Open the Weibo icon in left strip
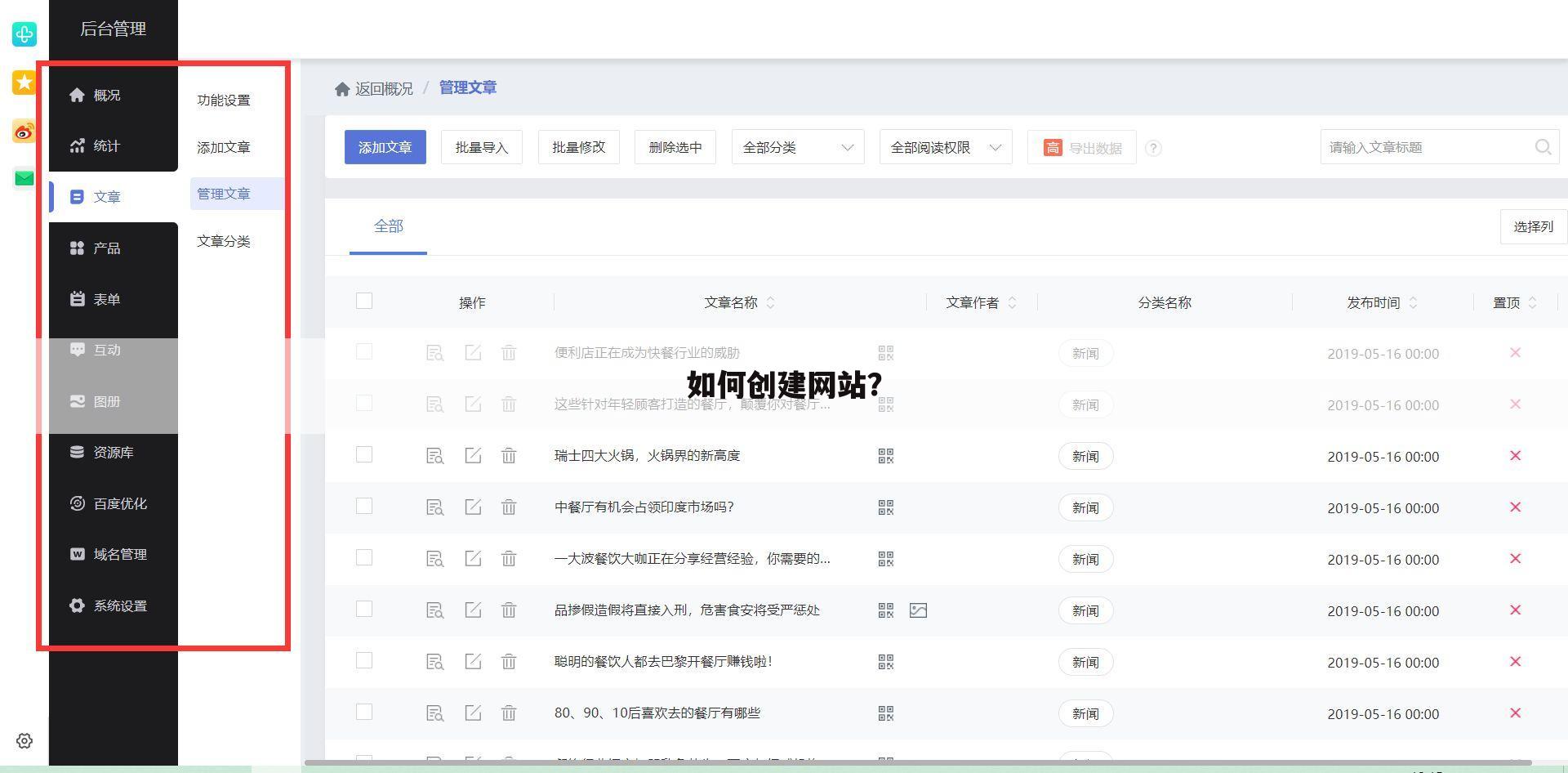 click(x=24, y=131)
